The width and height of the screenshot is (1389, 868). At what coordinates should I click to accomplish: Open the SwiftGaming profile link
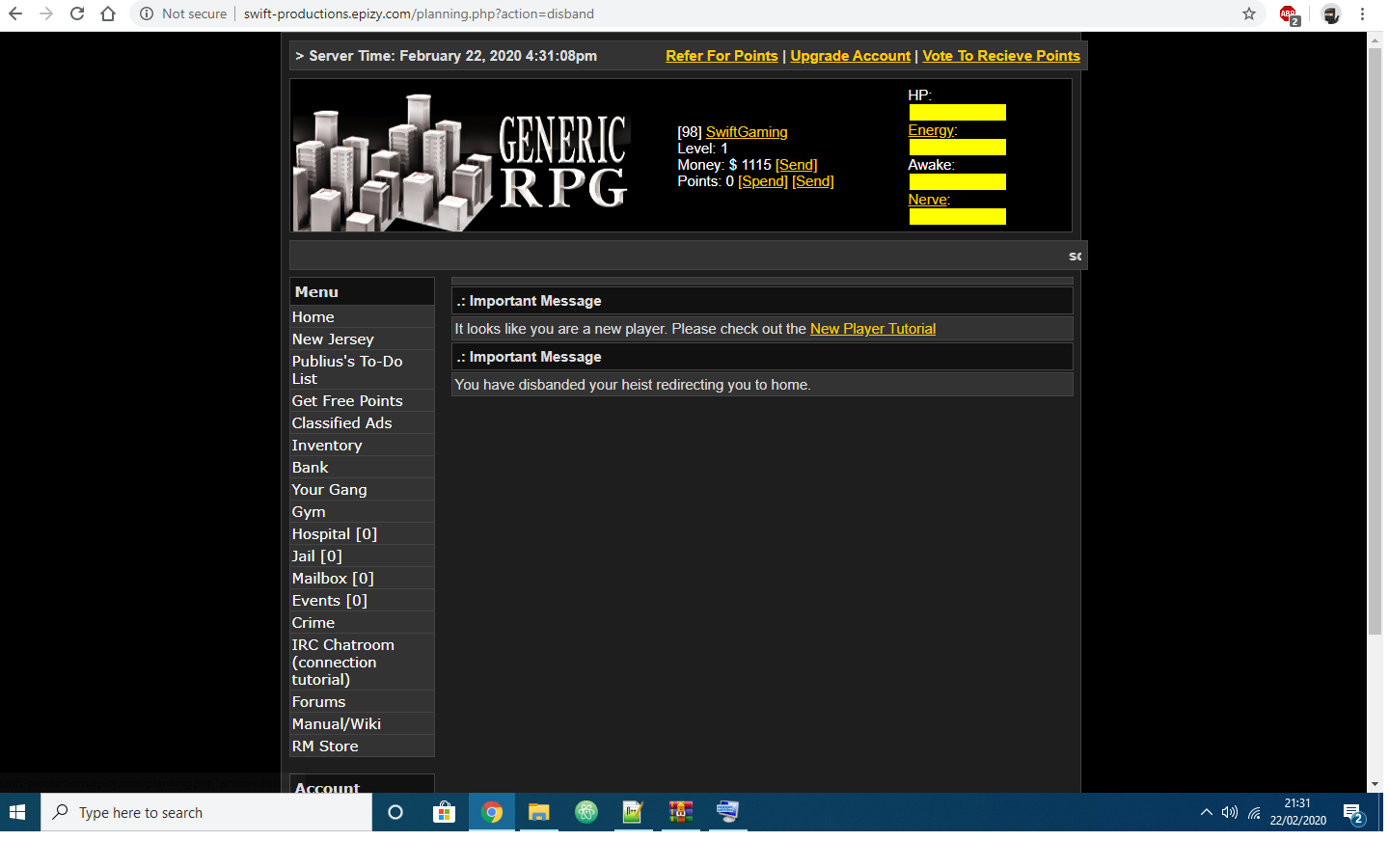747,132
